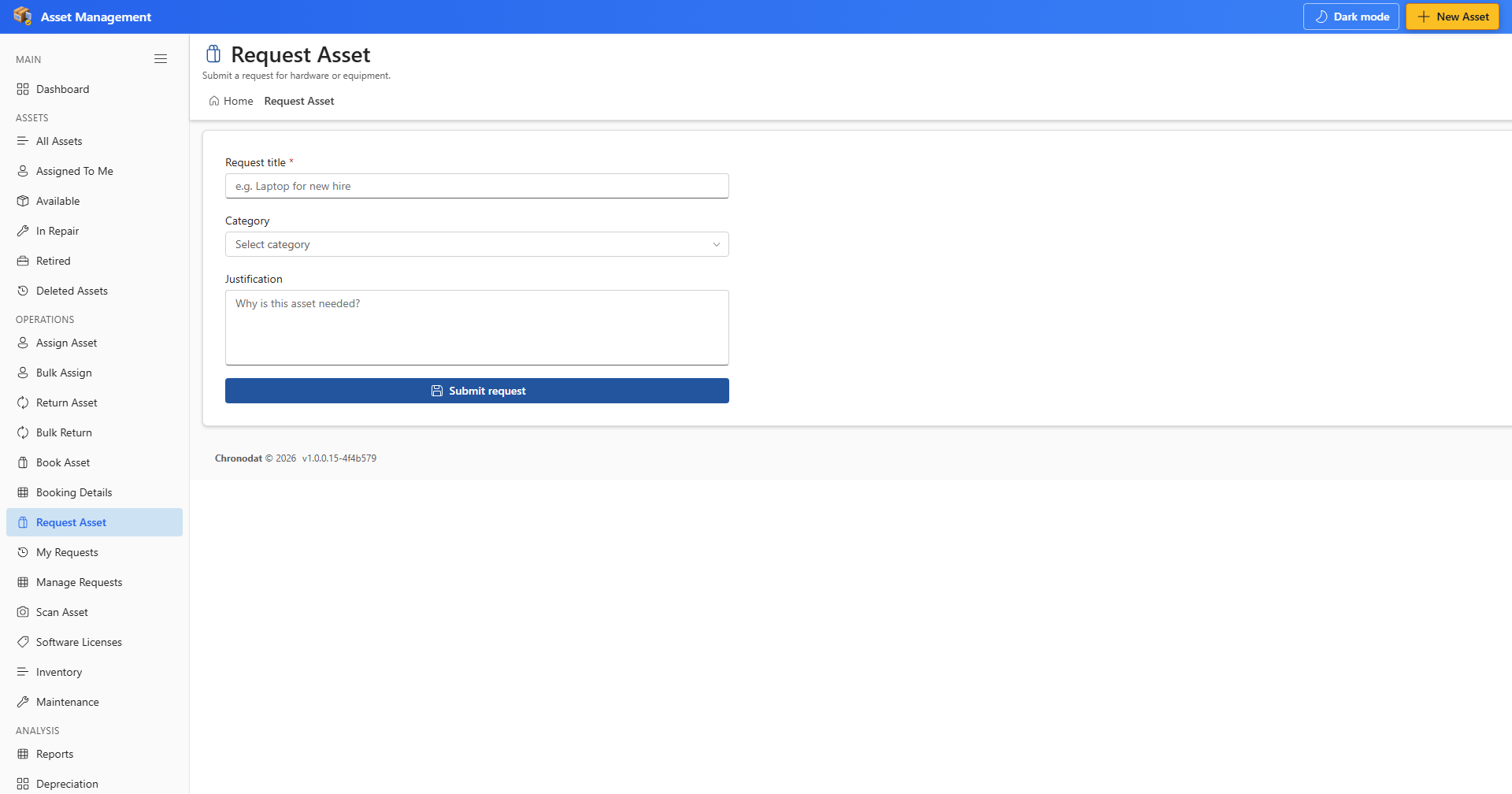Click the New Asset button
The width and height of the screenshot is (1512, 794).
[x=1453, y=17]
